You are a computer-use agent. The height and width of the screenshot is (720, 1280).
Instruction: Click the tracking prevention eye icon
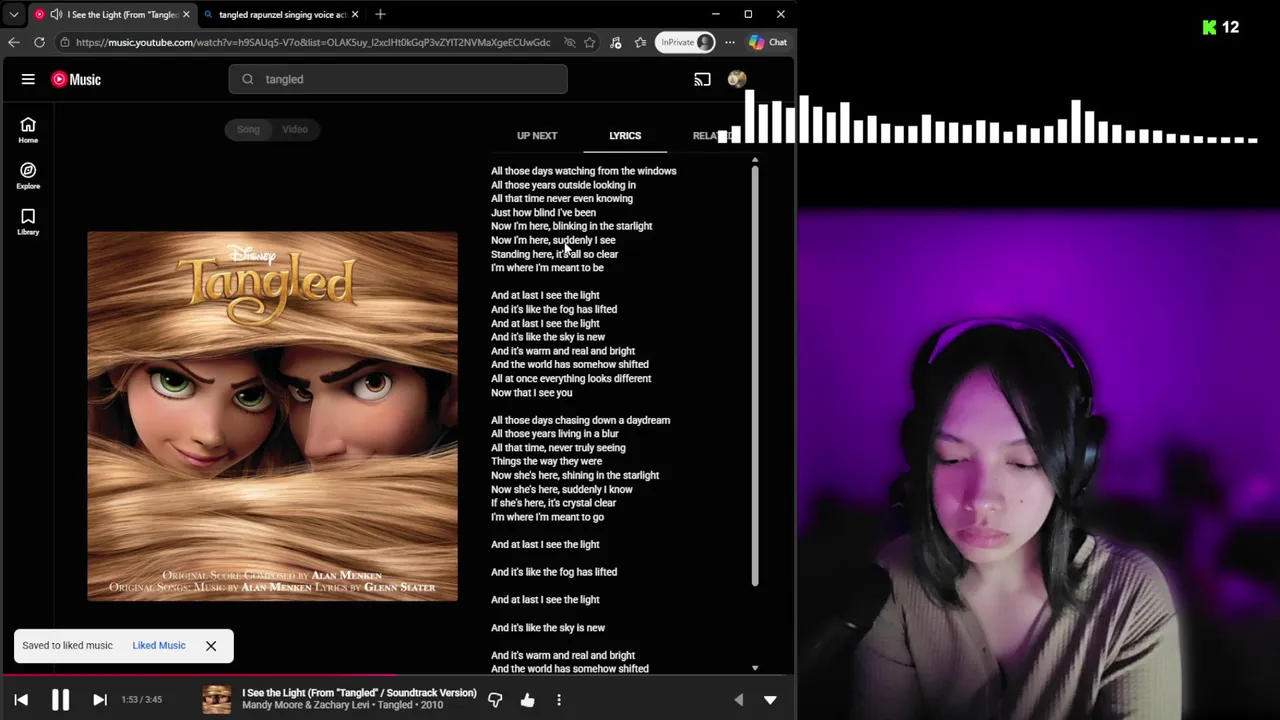(x=569, y=42)
